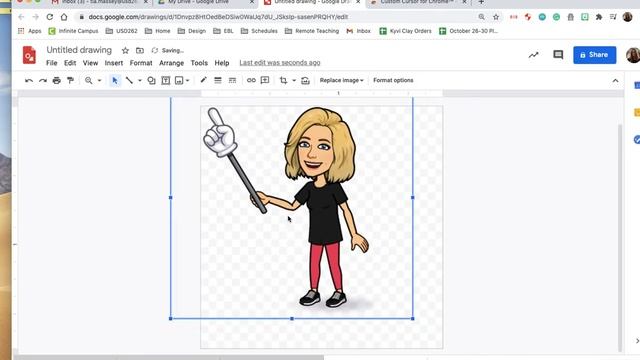The image size is (640, 360).
Task: Open a new browser tab
Action: click(x=481, y=2)
